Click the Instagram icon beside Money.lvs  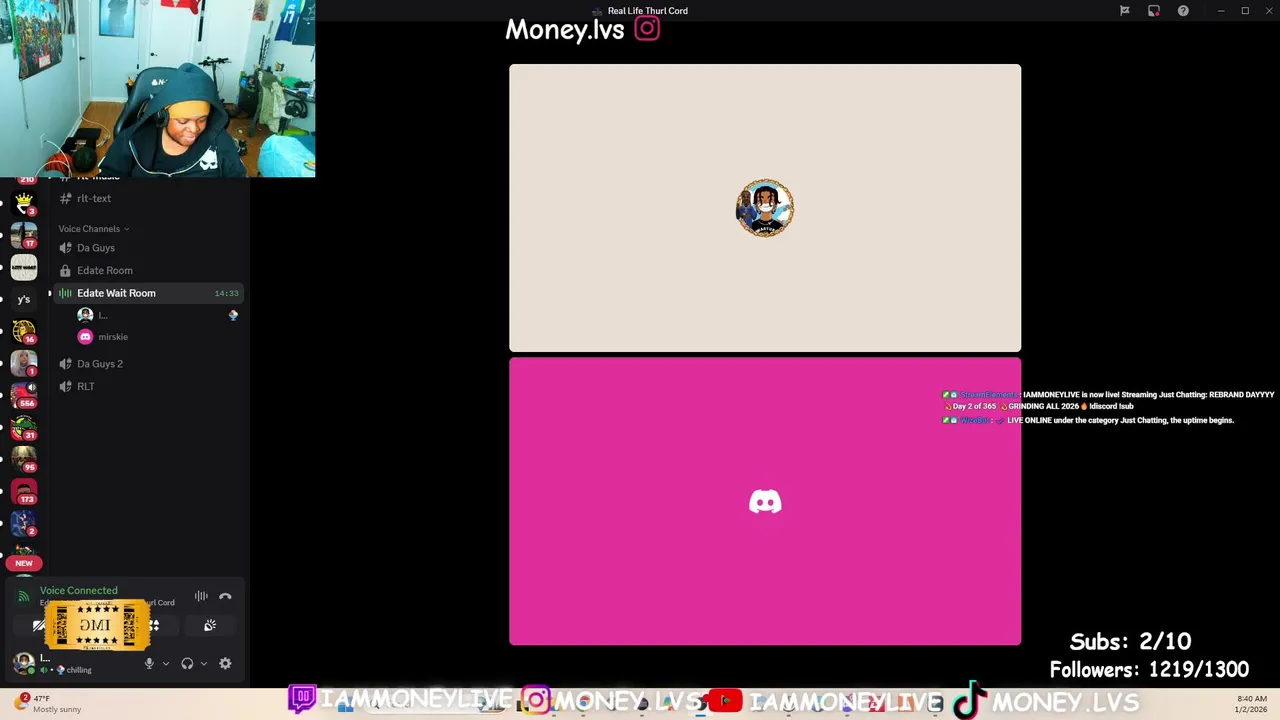point(647,28)
